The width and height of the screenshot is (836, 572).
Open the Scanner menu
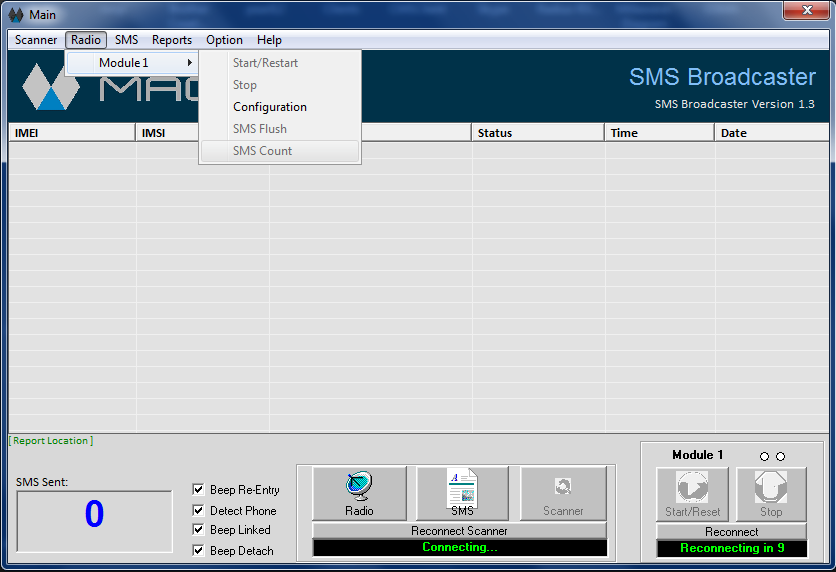36,40
